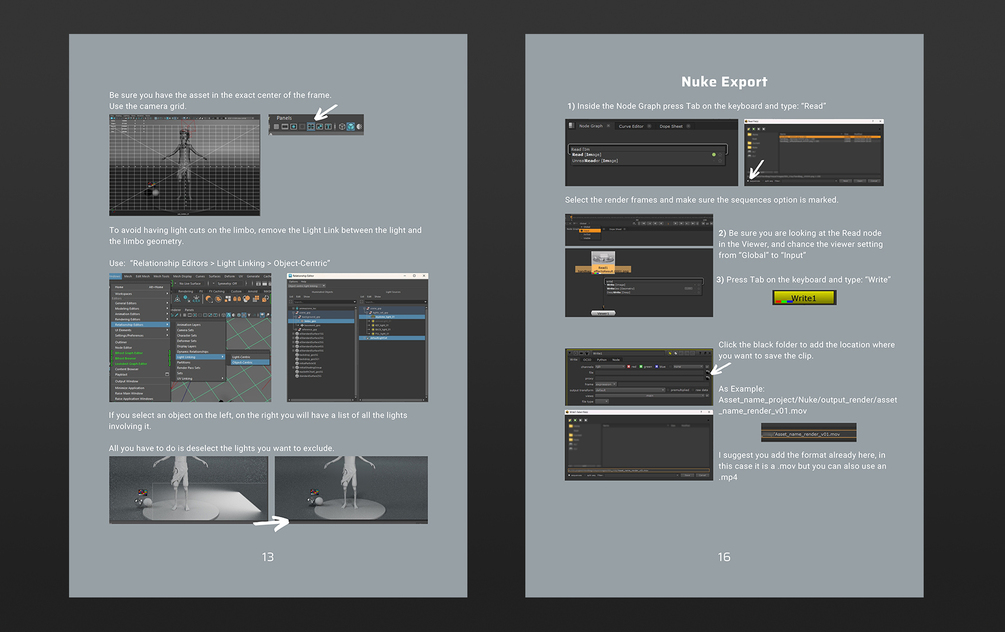The image size is (1005, 632).
Task: Open Relationship Editors in the Maya Windows menu
Action: [x=140, y=324]
